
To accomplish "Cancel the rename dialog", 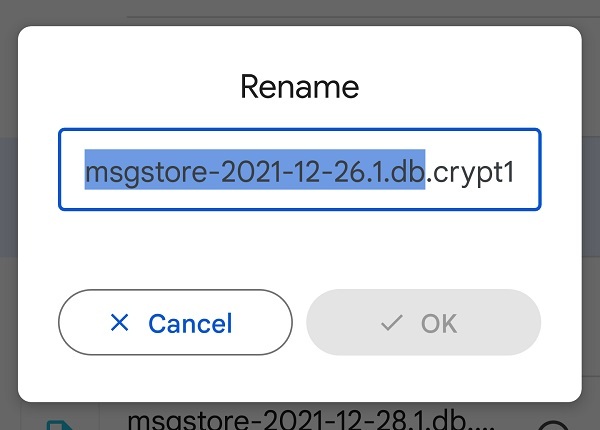I will click(175, 322).
